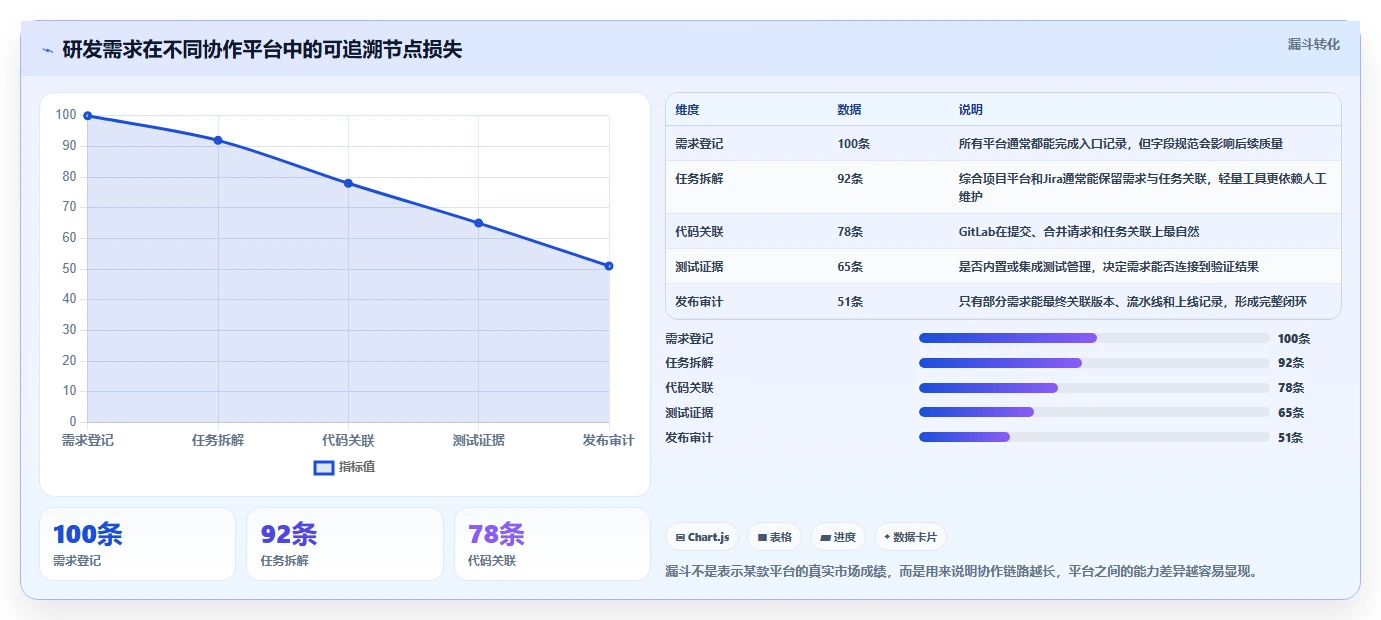1381x620 pixels.
Task: Click the 代码关联 label on chart x-axis
Action: [x=348, y=441]
